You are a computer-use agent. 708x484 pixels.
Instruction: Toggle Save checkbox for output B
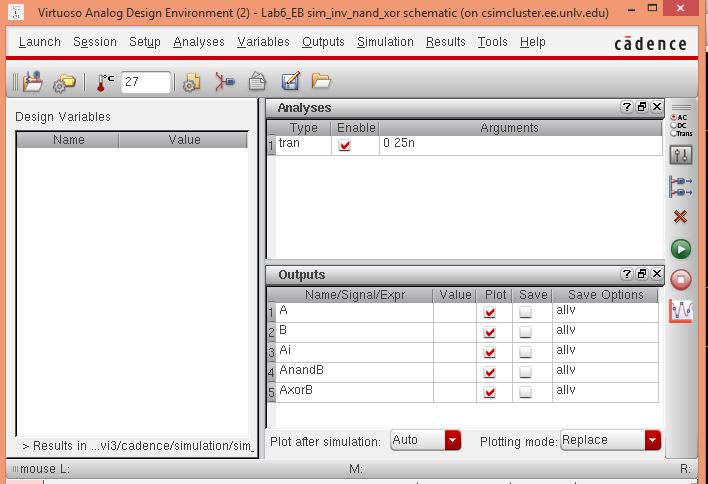tap(525, 332)
